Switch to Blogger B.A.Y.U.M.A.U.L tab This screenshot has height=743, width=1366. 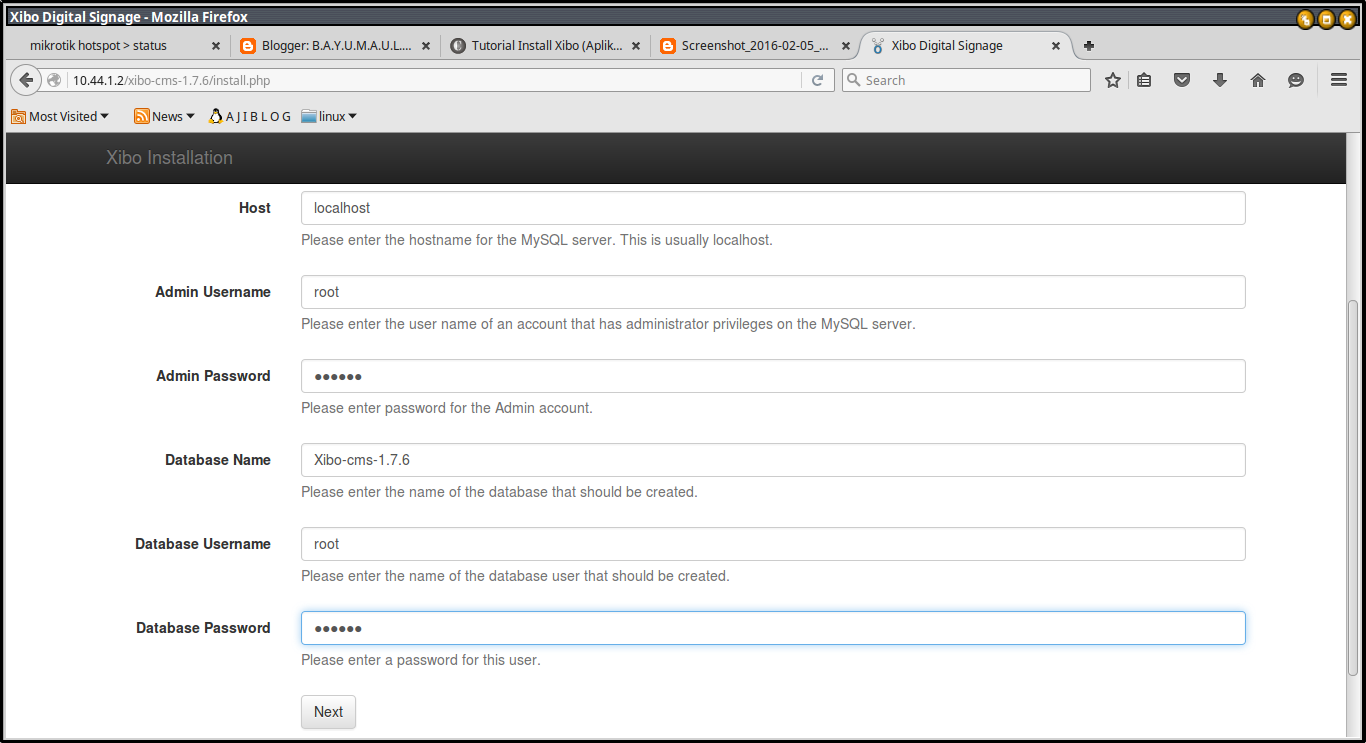coord(336,46)
